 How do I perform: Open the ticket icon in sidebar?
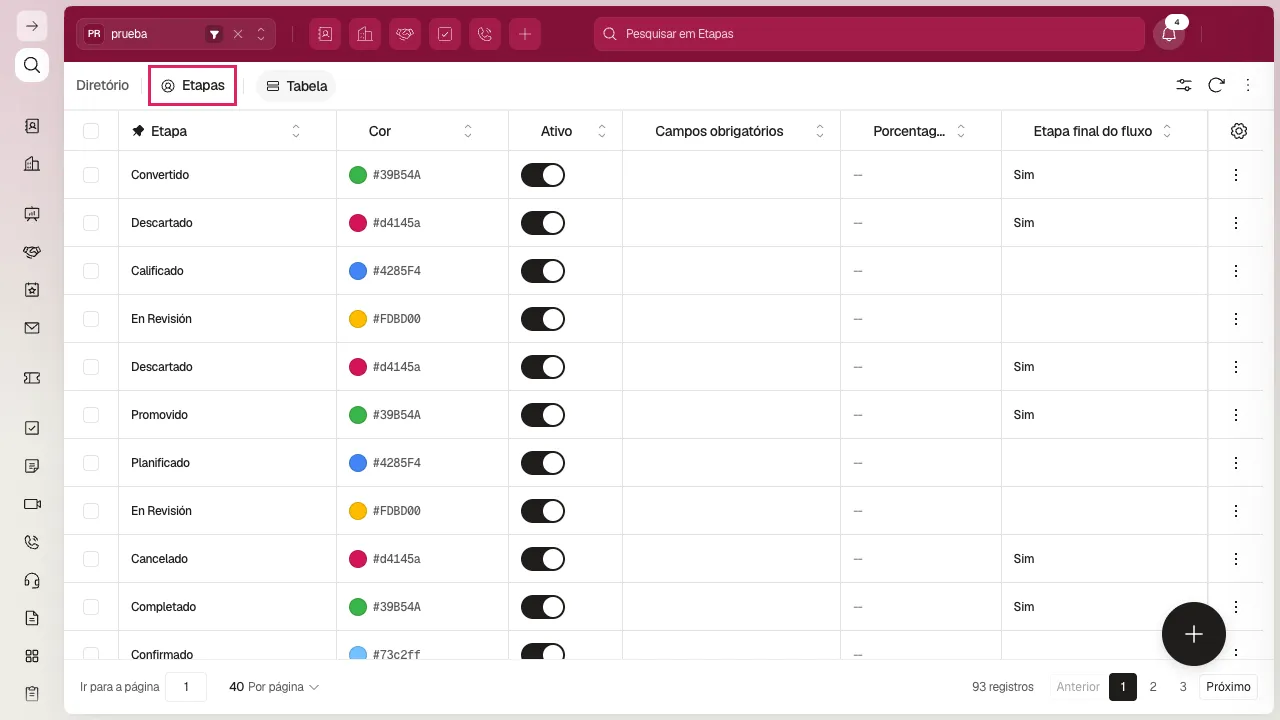32,378
